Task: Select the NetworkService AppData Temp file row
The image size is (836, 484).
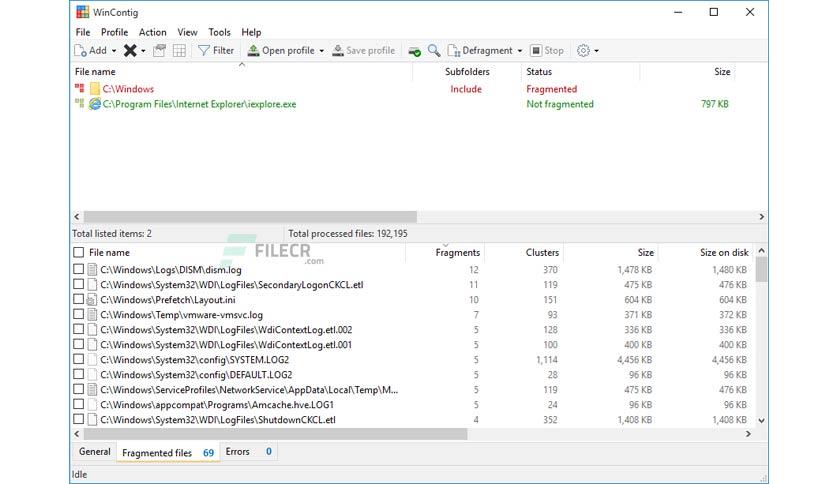Action: click(x=413, y=389)
